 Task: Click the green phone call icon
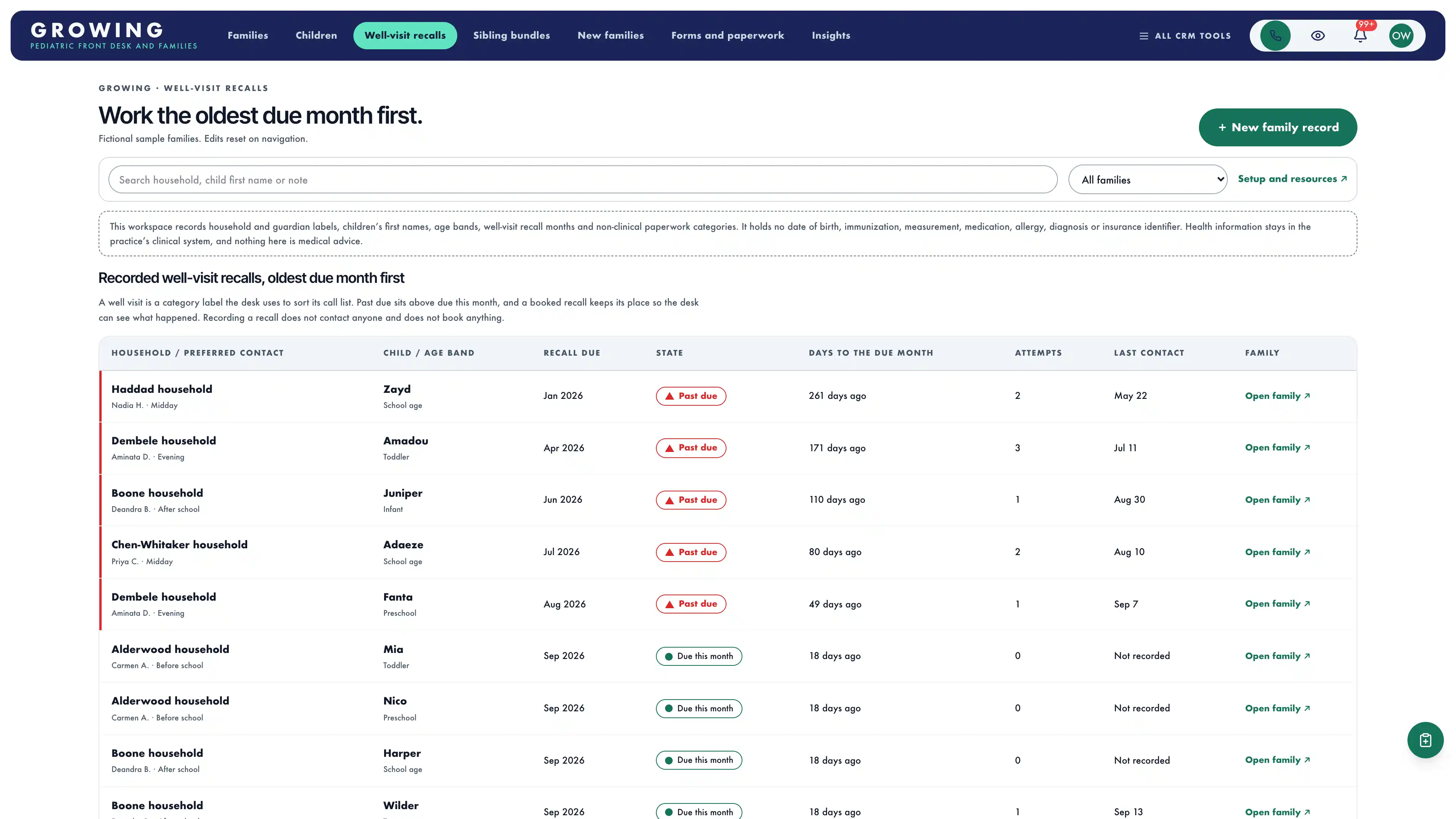pyautogui.click(x=1275, y=36)
